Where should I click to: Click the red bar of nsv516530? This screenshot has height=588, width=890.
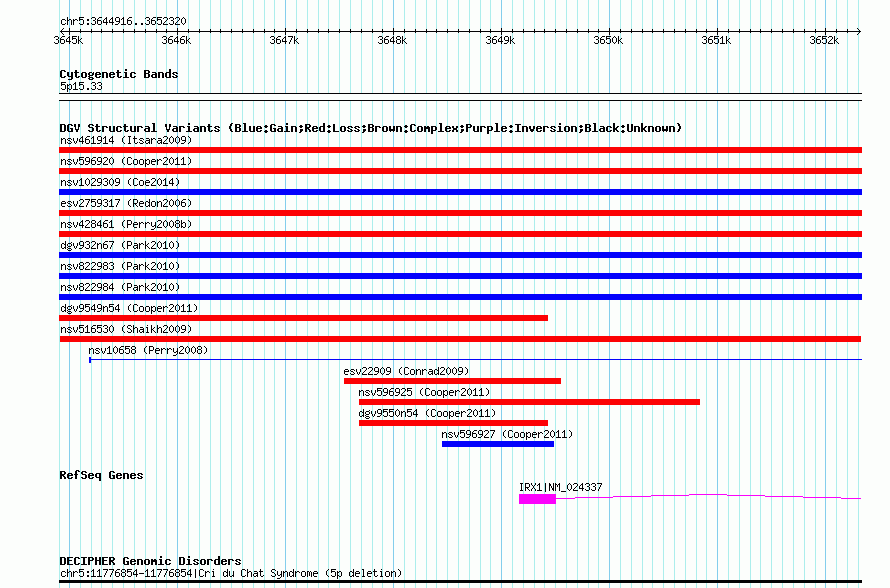460,339
